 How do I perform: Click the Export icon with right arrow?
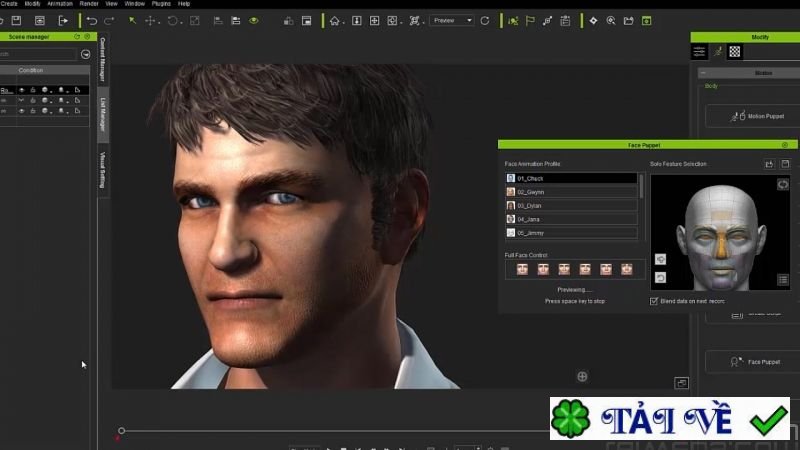click(63, 21)
